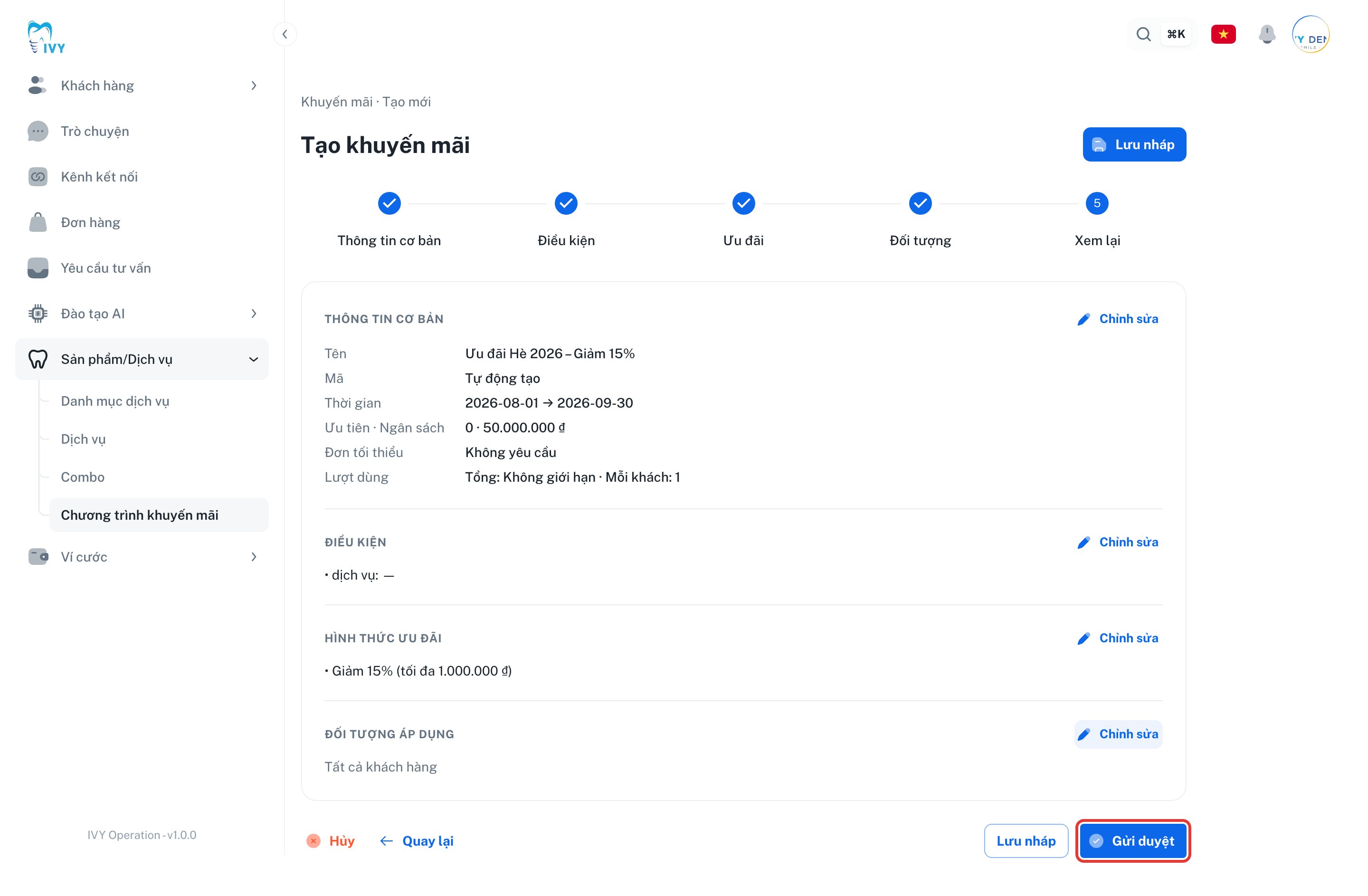Collapse the Sản phẩm/Dịch vụ chevron
The image size is (1368, 896).
254,359
